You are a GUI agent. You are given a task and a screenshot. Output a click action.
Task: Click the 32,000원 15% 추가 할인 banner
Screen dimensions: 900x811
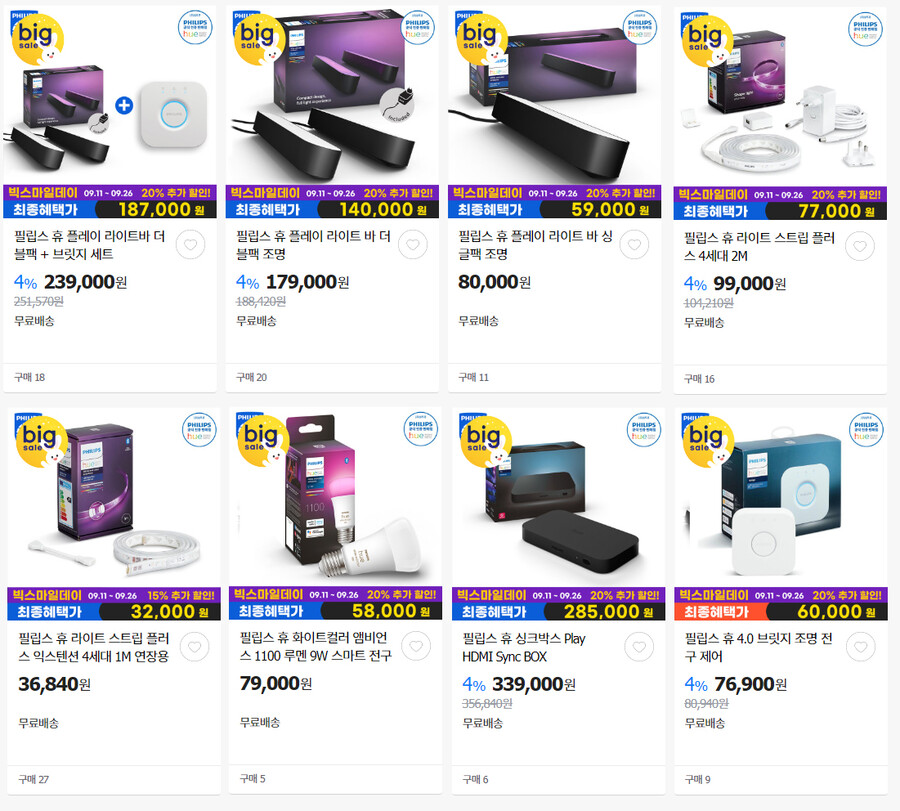pyautogui.click(x=114, y=604)
